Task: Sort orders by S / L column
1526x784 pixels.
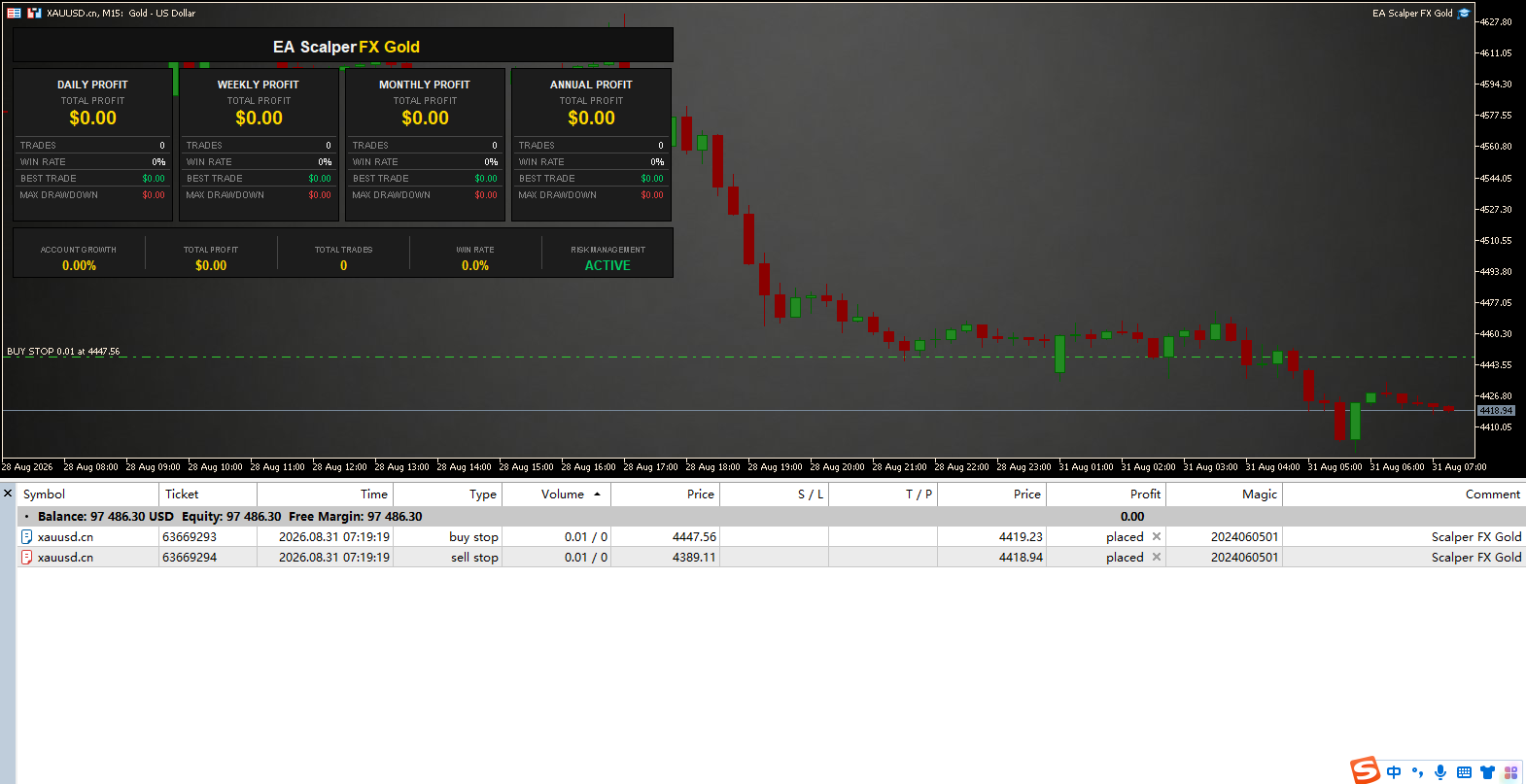Action: coord(774,494)
